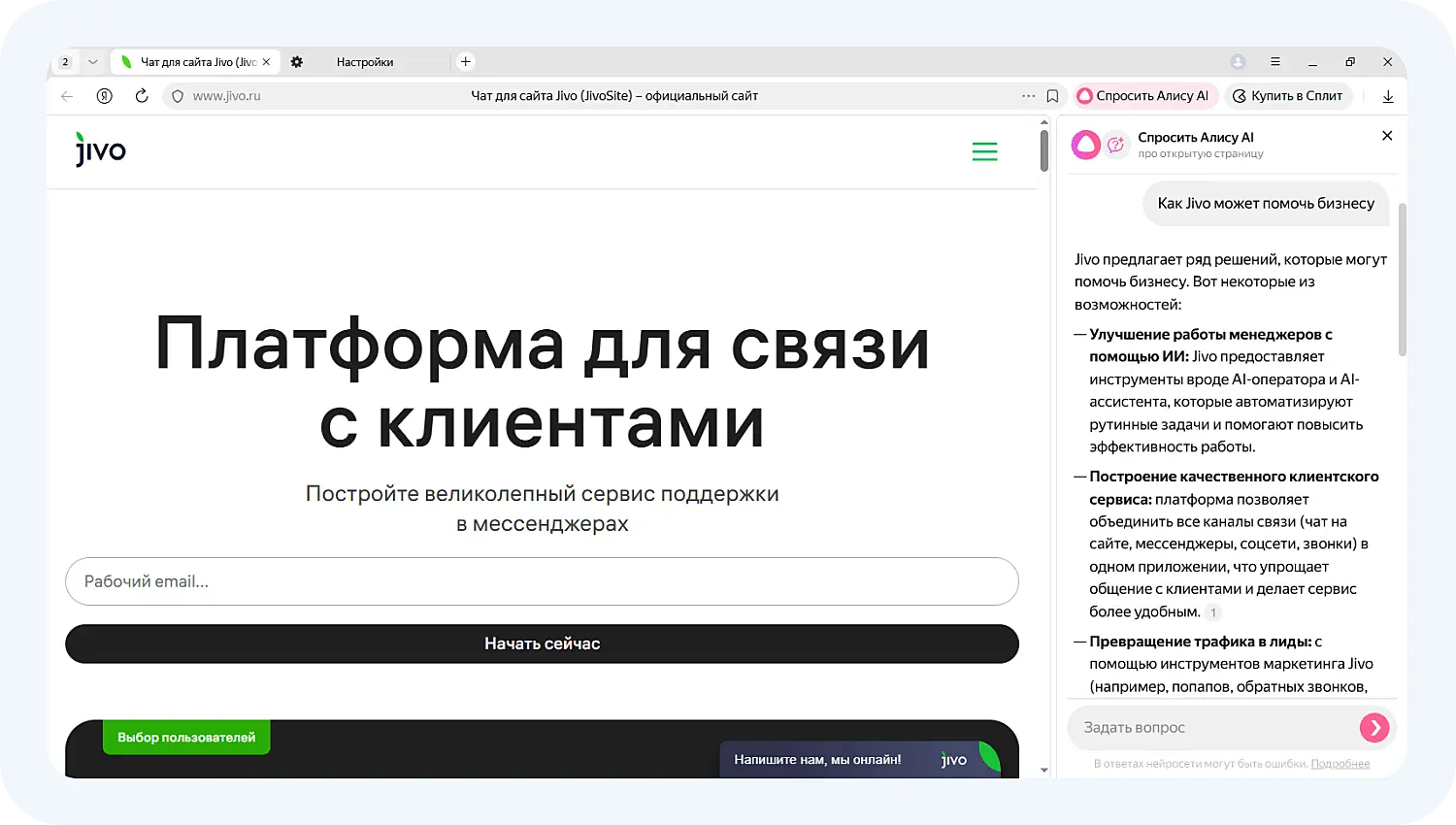
Task: Open the Jivo site hamburger menu
Action: pyautogui.click(x=984, y=151)
